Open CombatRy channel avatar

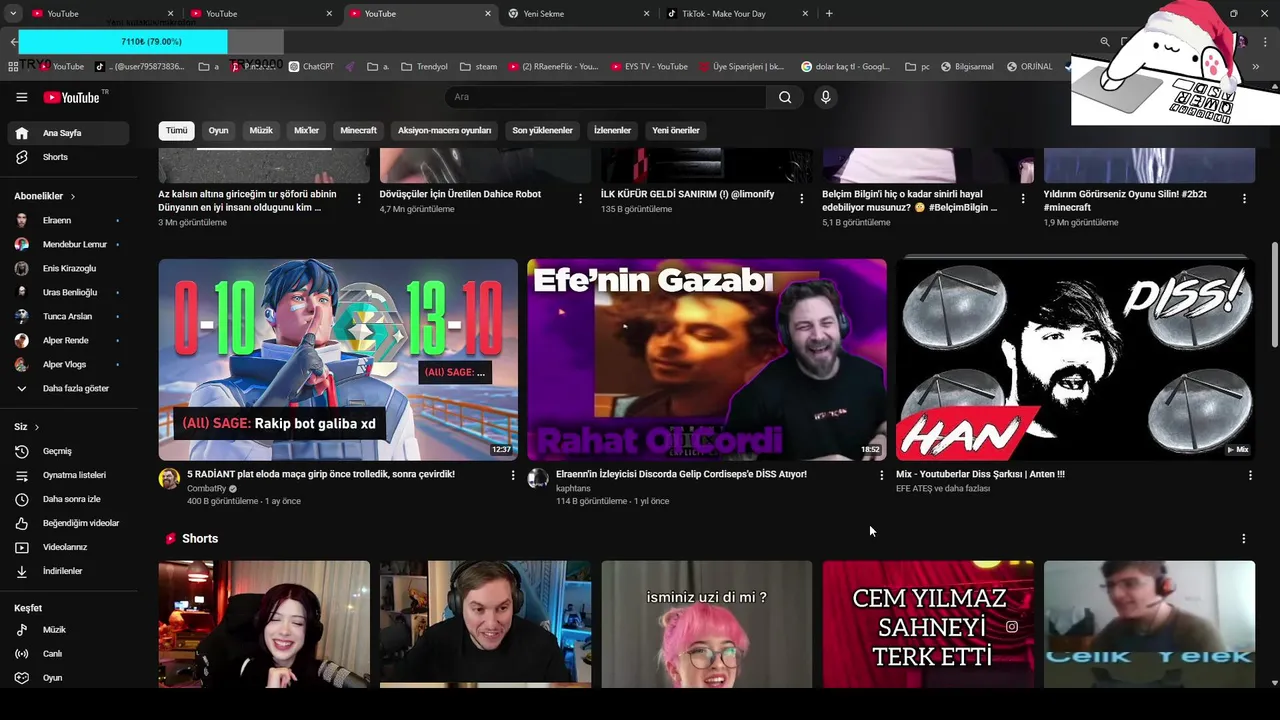click(x=169, y=479)
